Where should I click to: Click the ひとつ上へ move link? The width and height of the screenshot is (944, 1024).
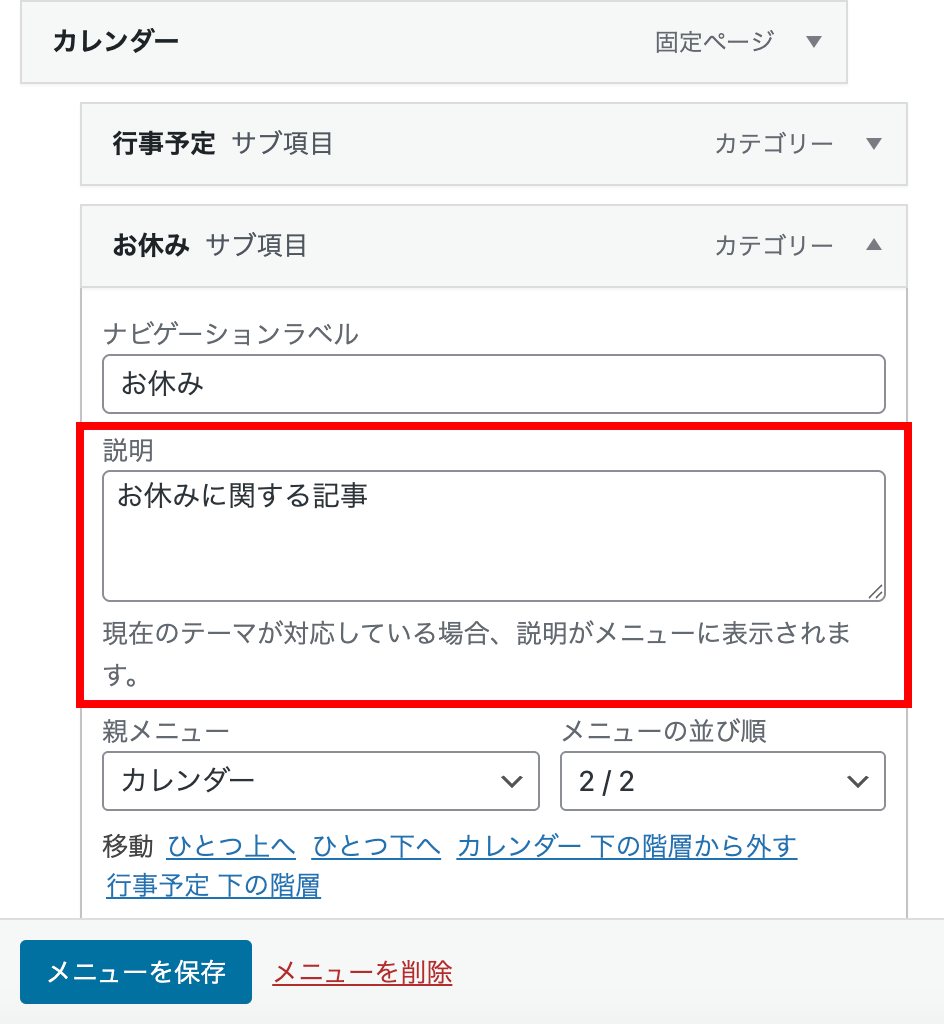231,847
